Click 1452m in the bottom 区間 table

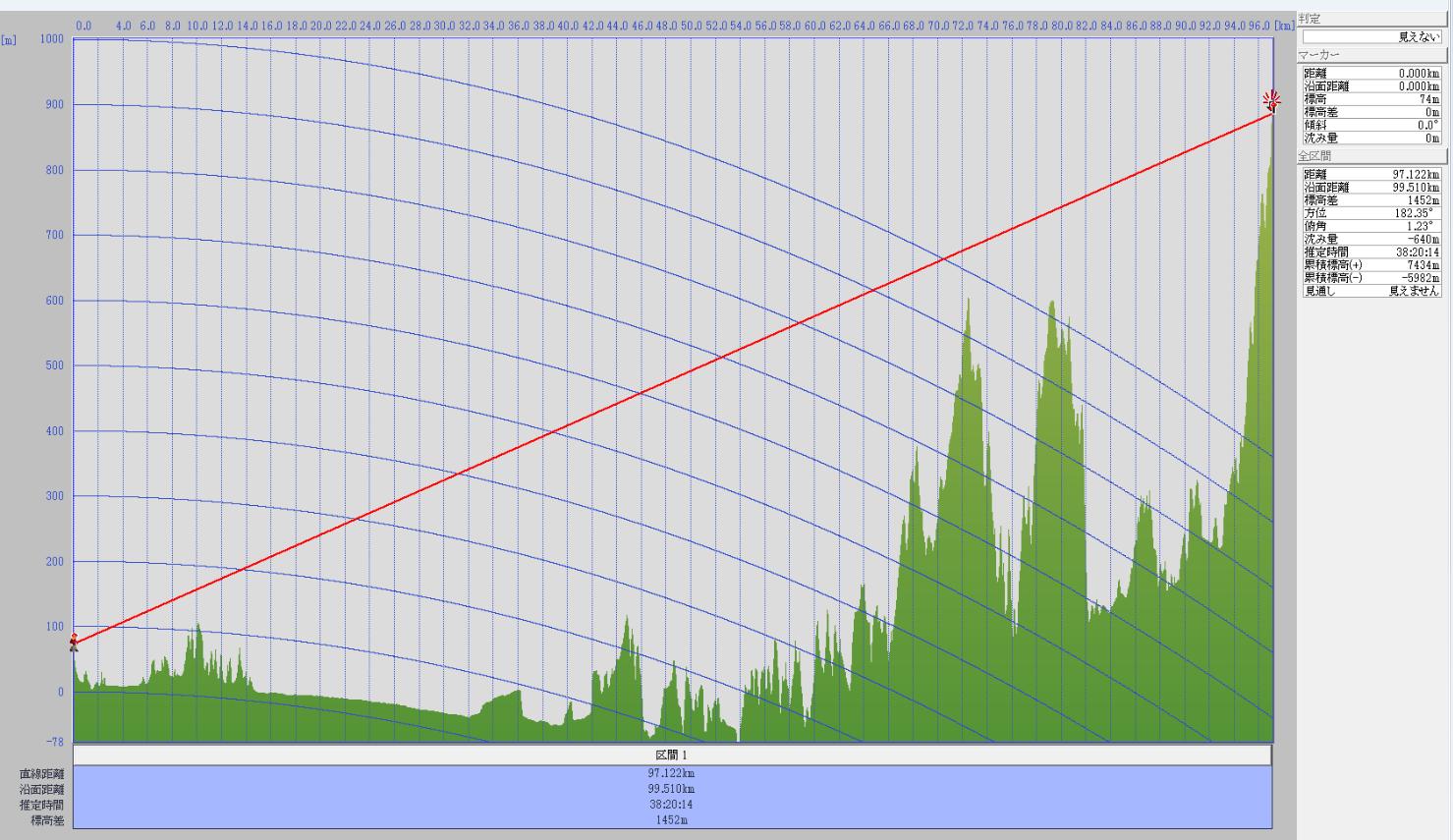(x=672, y=820)
